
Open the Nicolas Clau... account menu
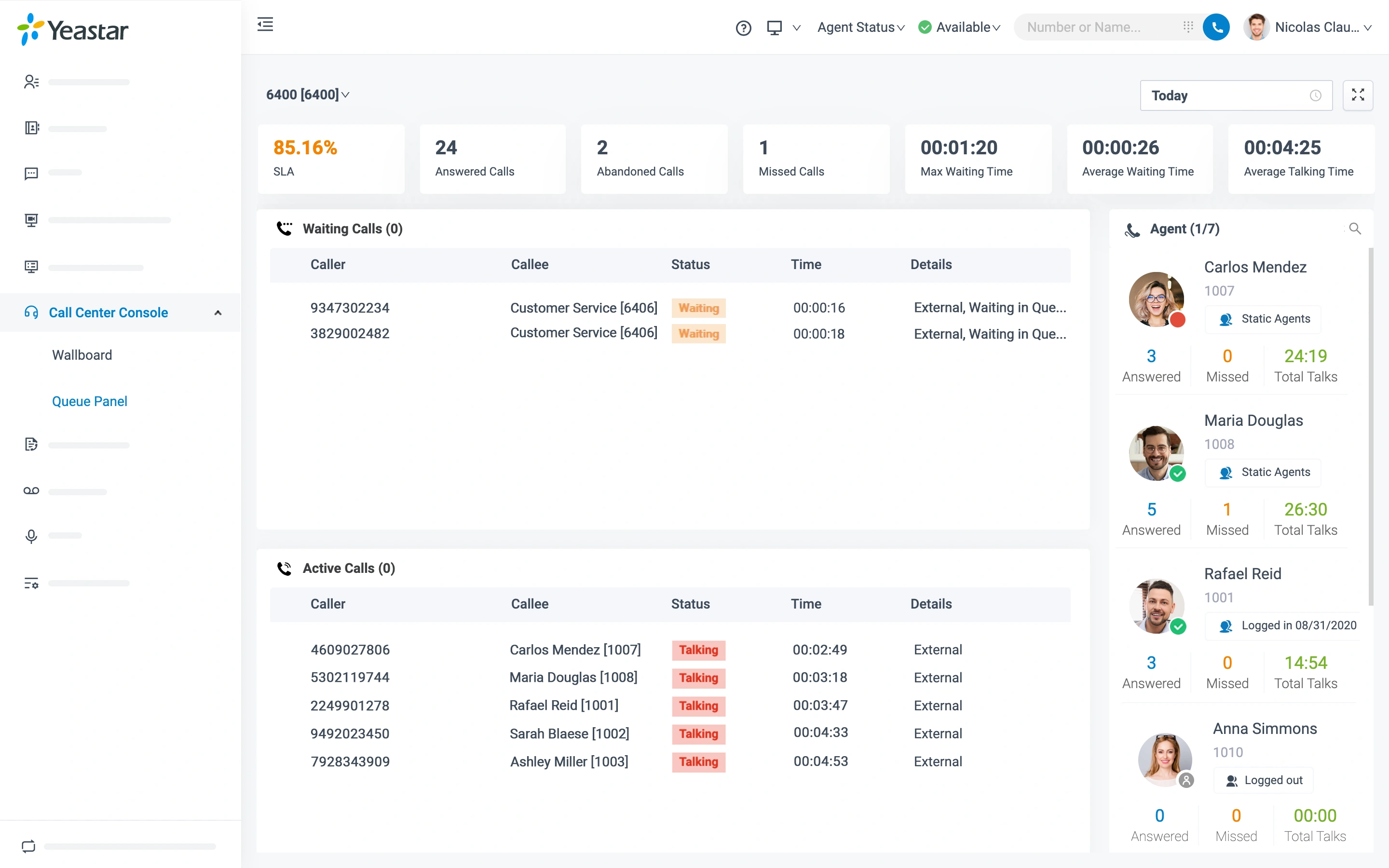[1308, 27]
